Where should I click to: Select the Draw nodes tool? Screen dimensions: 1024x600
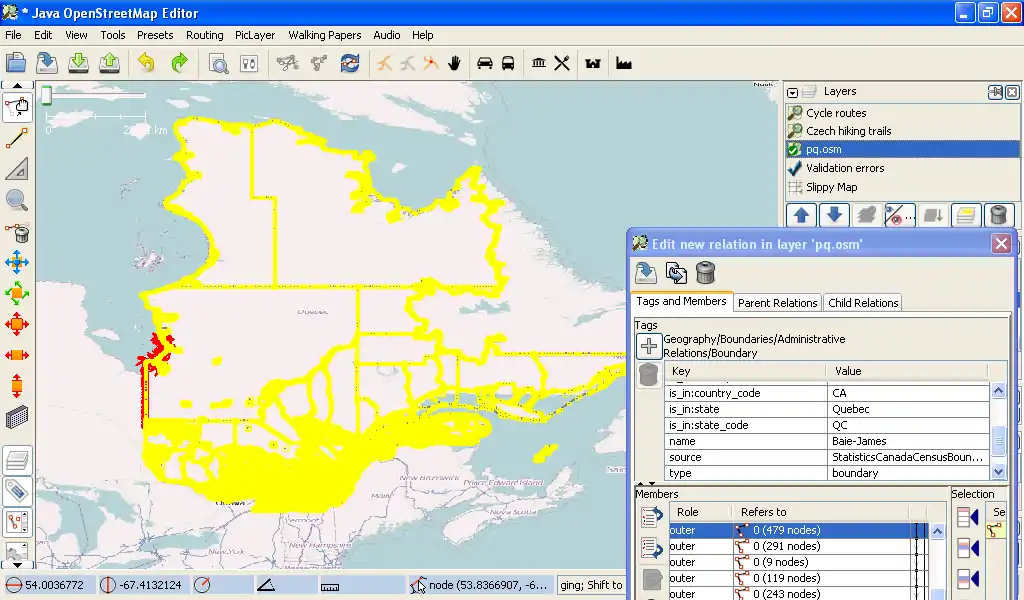[17, 138]
